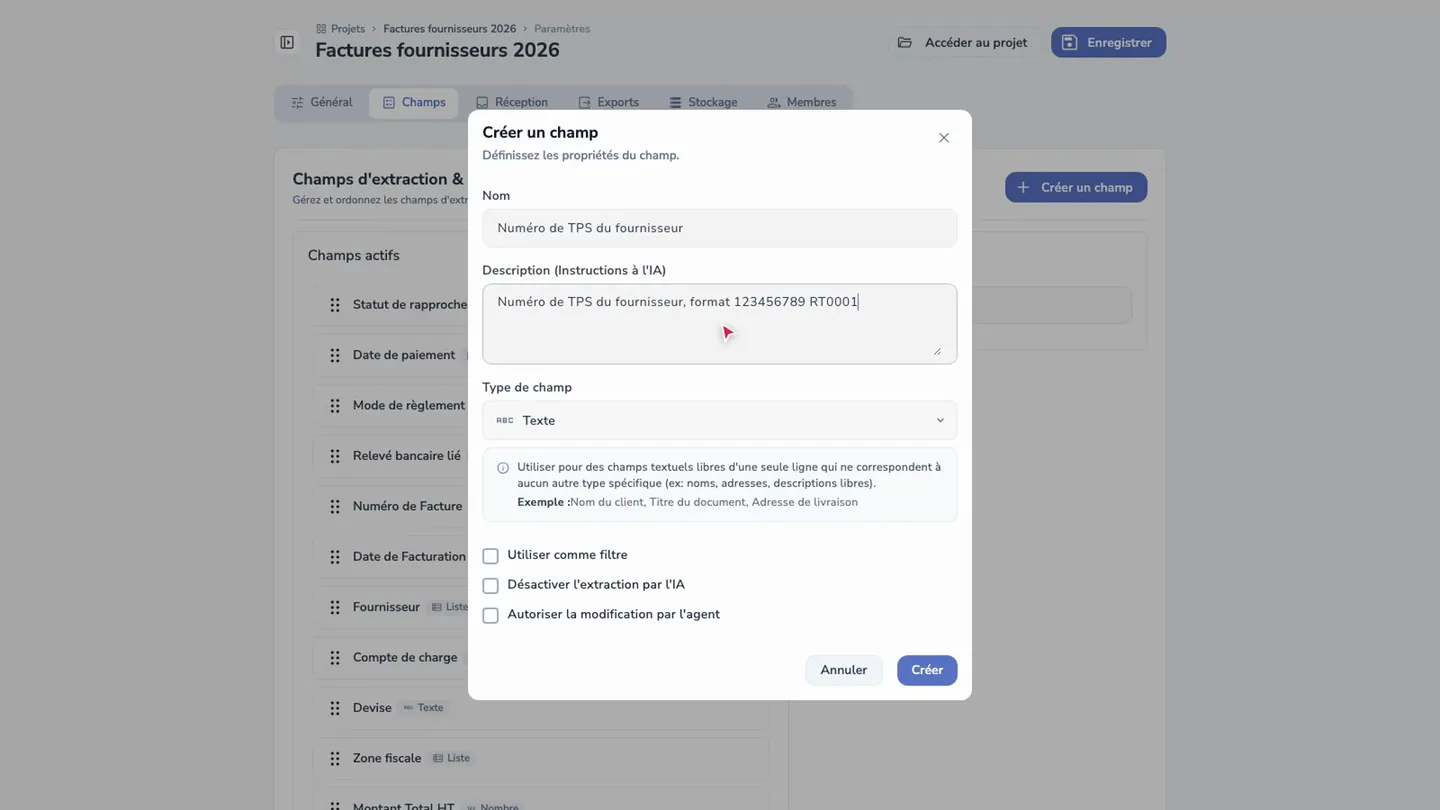Switch to the Réception tab

(512, 102)
